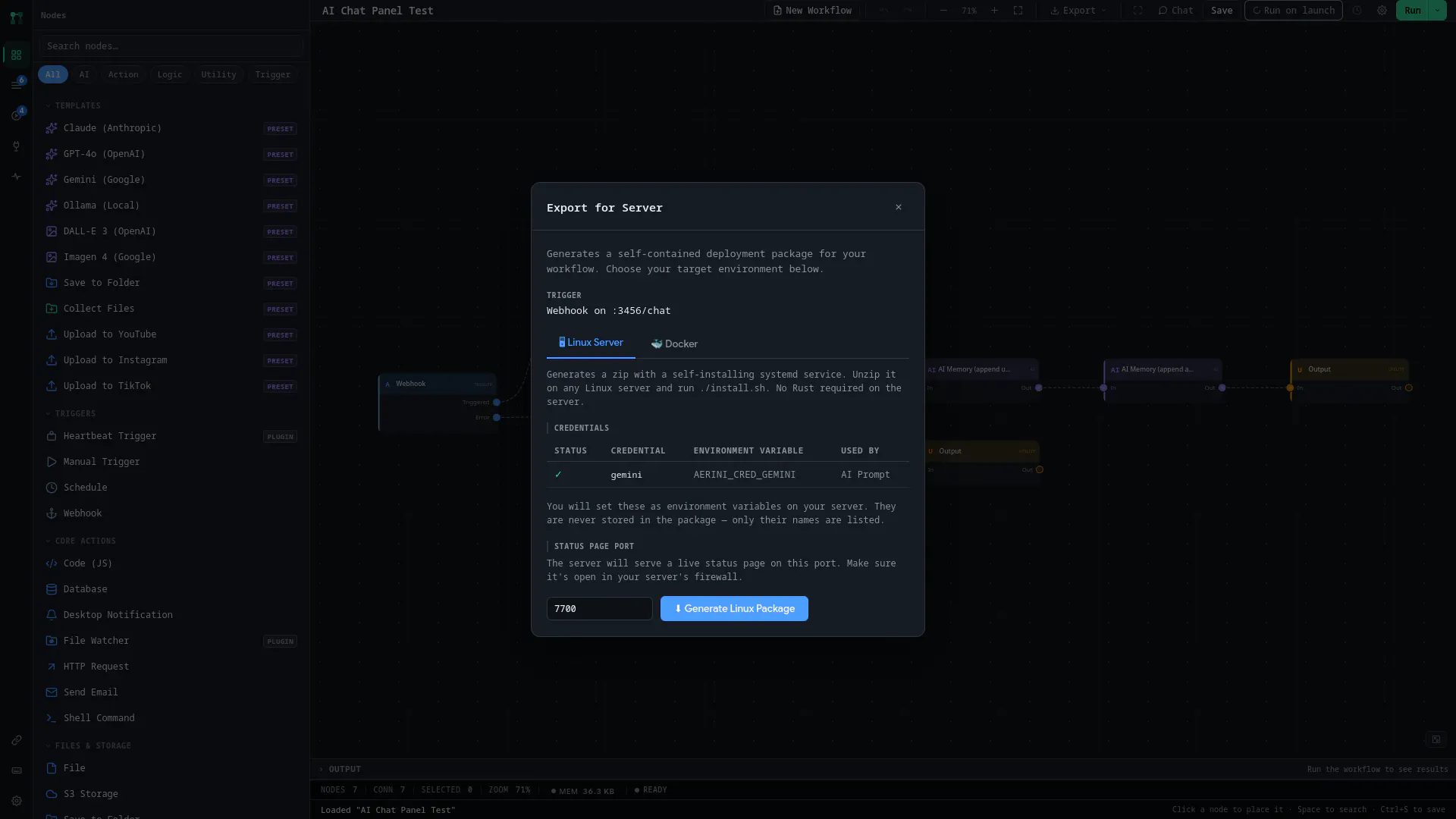Open the Chat panel button
The width and height of the screenshot is (1456, 819).
pos(1175,11)
